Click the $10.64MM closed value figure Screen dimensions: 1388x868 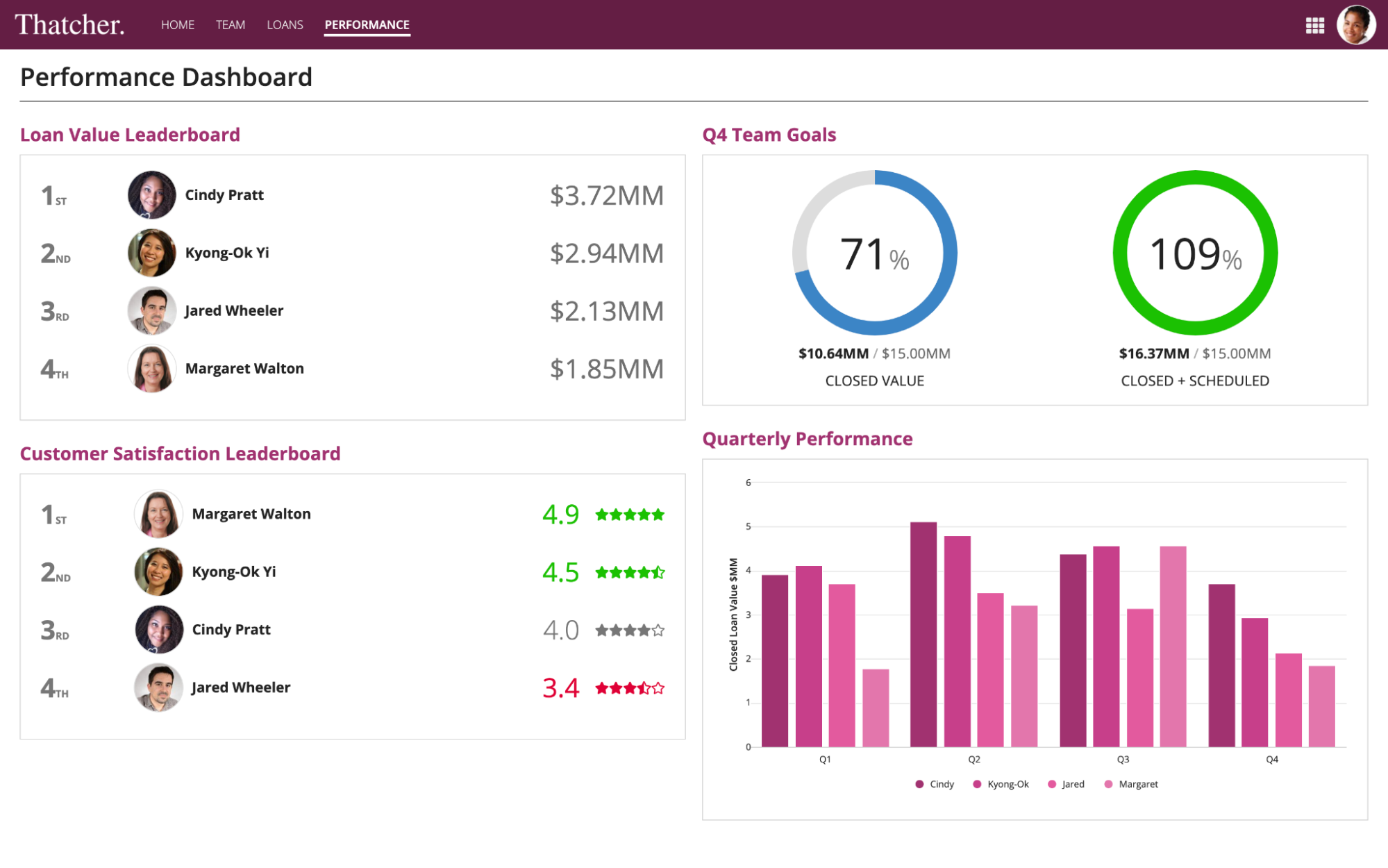coord(833,353)
